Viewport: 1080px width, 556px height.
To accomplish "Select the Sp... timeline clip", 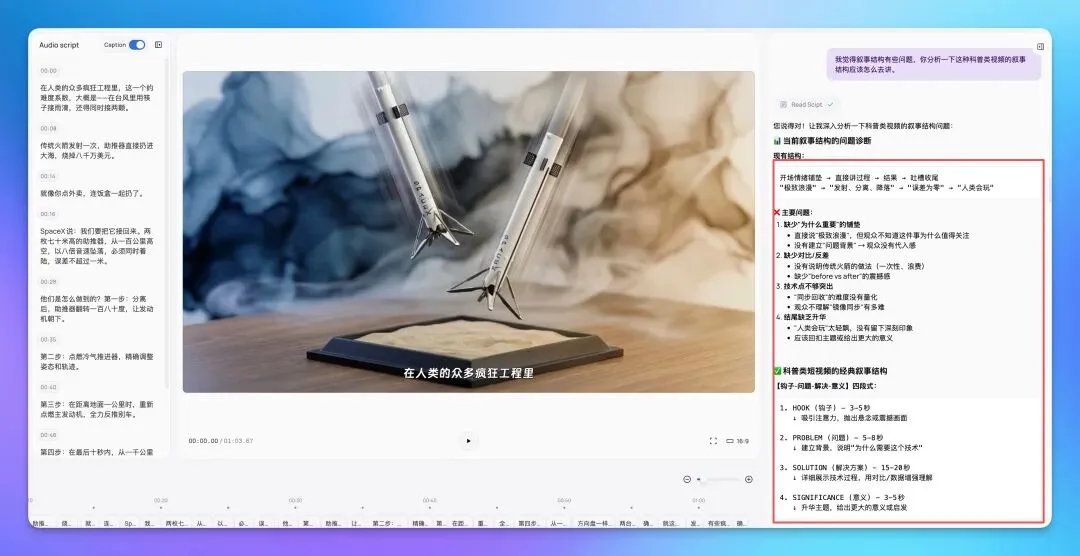I will point(129,524).
